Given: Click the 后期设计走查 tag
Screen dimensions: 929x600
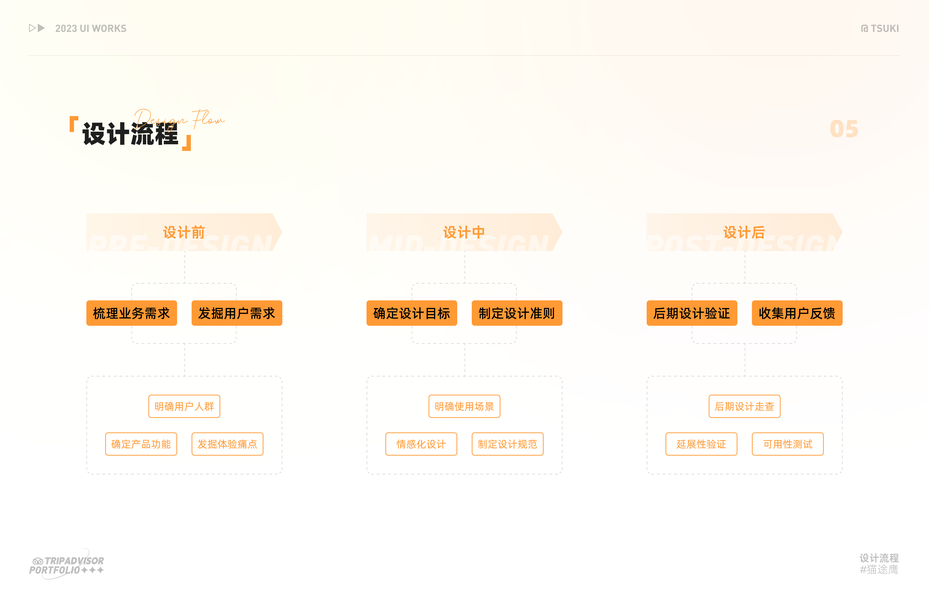Looking at the screenshot, I should (x=744, y=406).
